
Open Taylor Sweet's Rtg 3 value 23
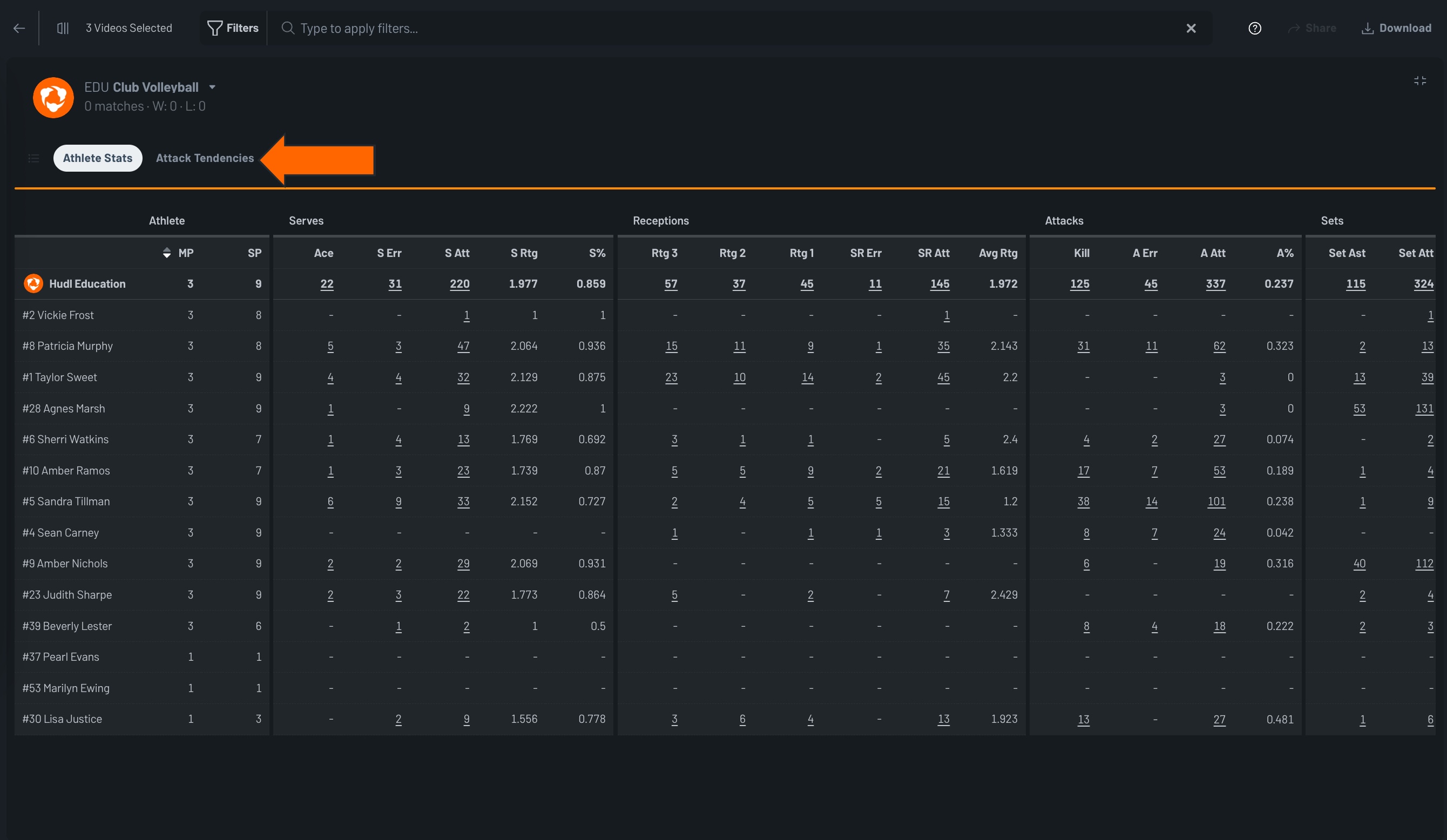click(671, 378)
